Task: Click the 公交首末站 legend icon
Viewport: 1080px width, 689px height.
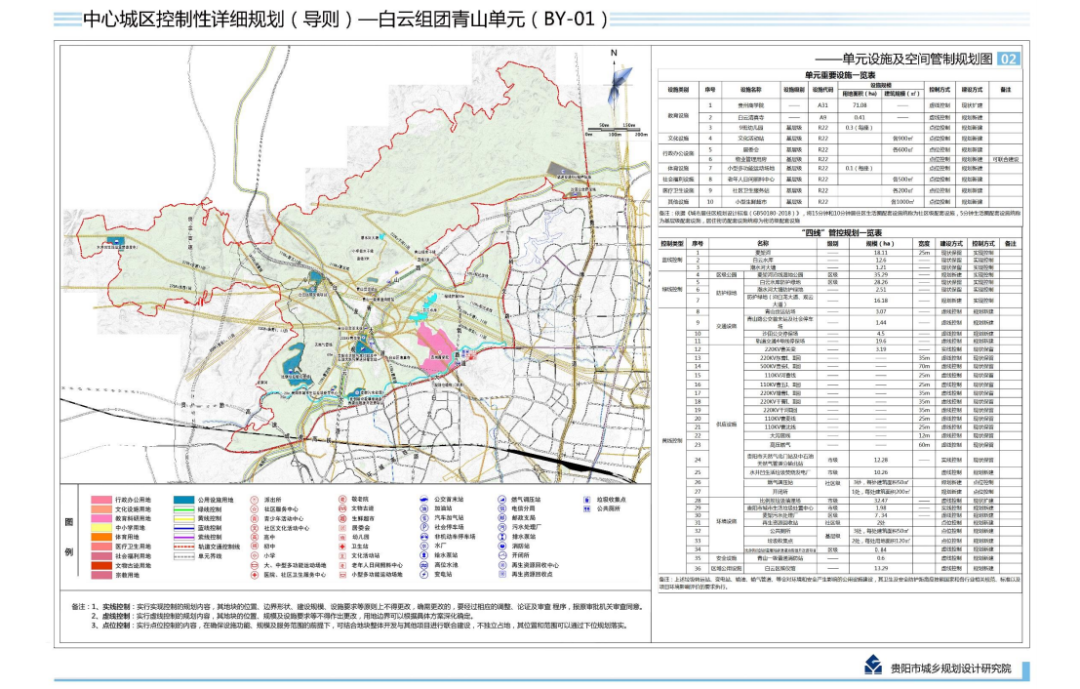Action: (425, 500)
